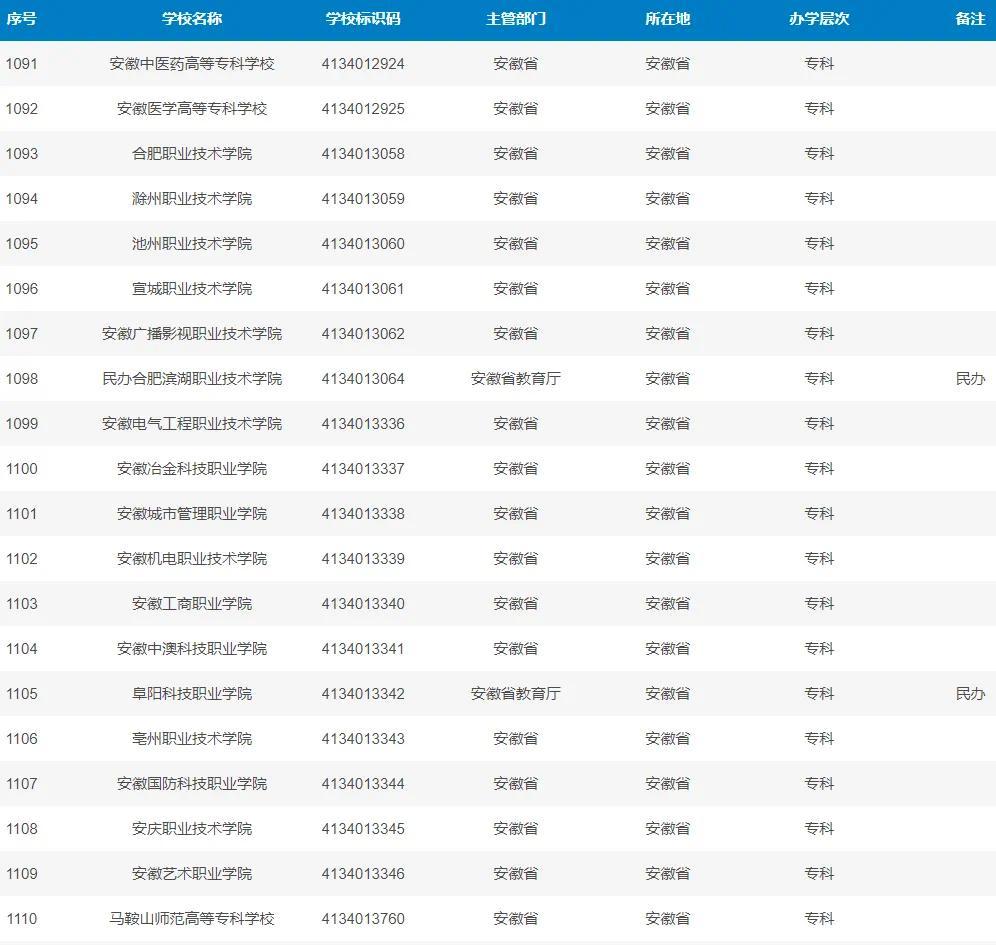The width and height of the screenshot is (996, 945).
Task: Click identifier code 4134013061
Action: tap(363, 289)
